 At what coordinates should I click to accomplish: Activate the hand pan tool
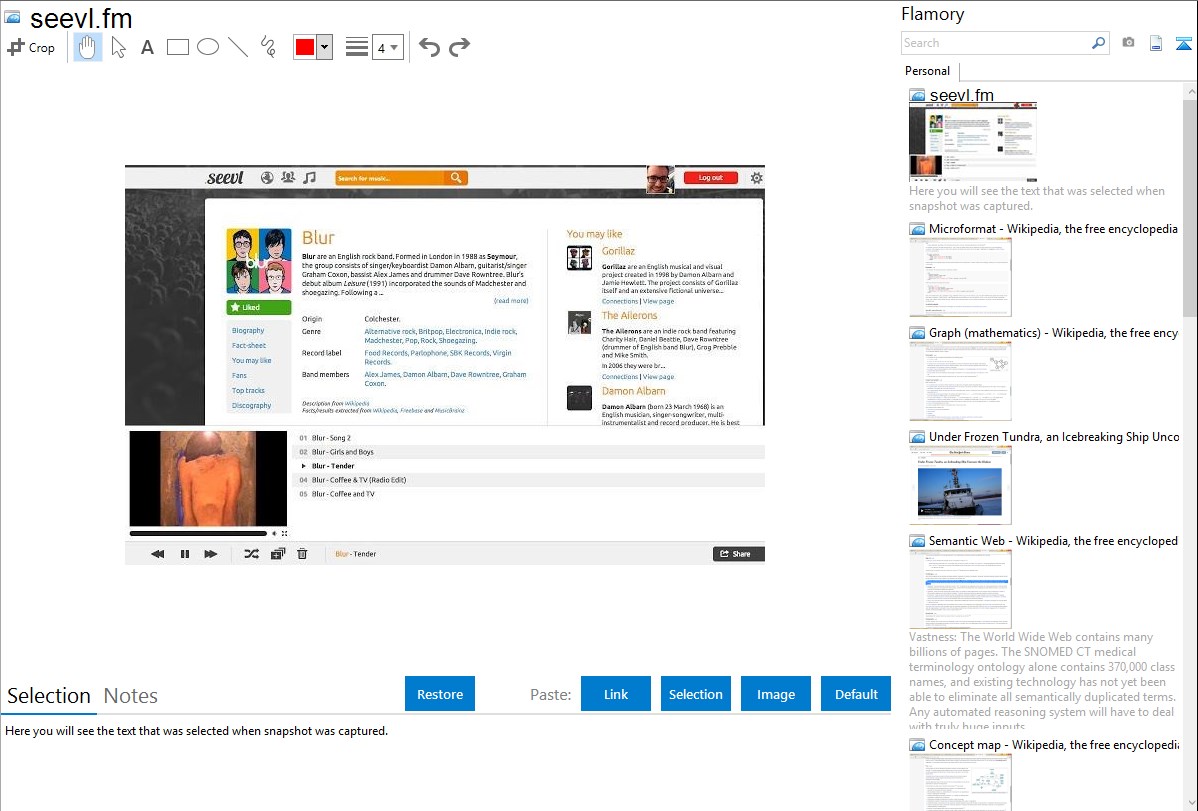(x=88, y=47)
